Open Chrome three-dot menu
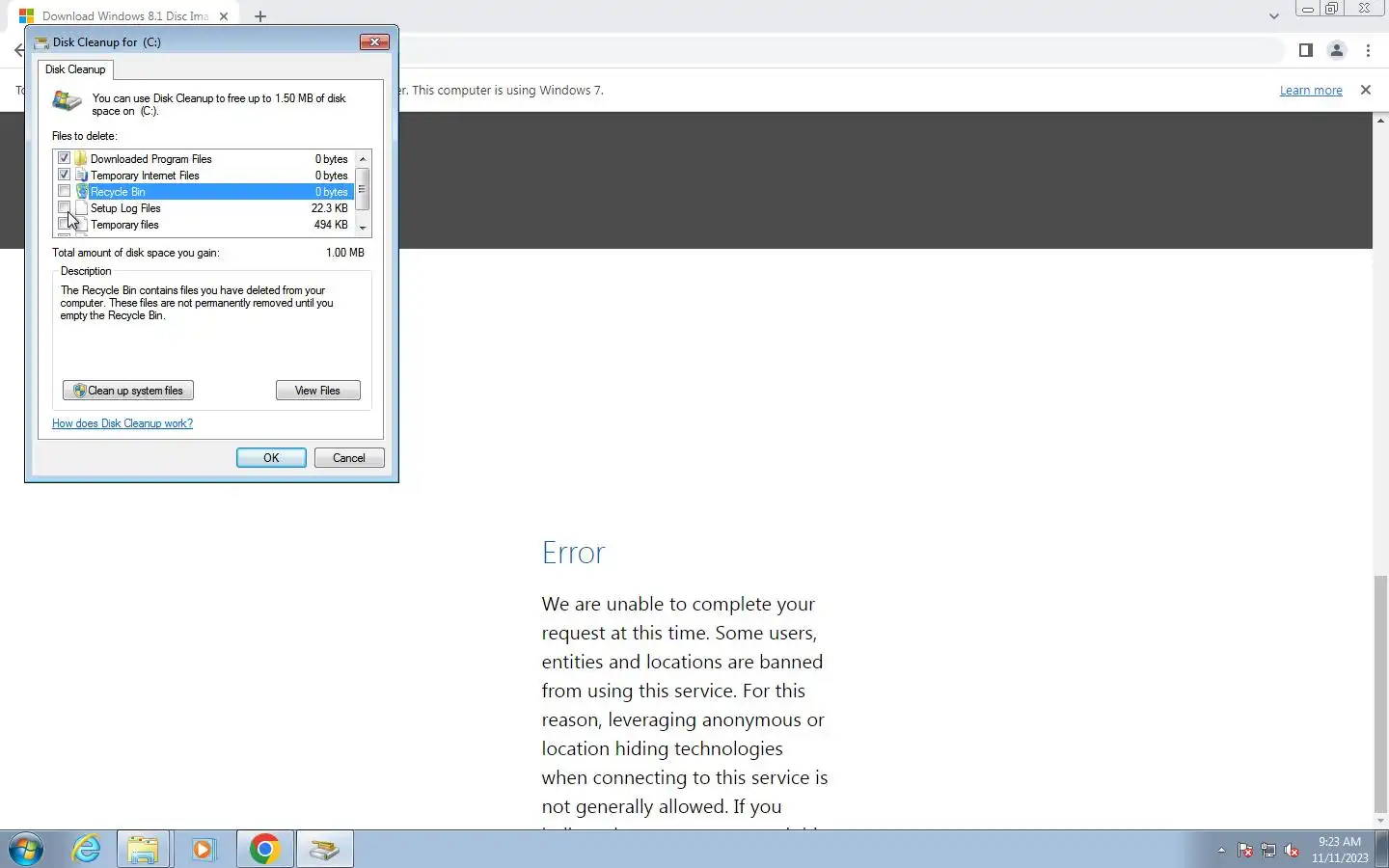This screenshot has height=868, width=1389. tap(1368, 50)
